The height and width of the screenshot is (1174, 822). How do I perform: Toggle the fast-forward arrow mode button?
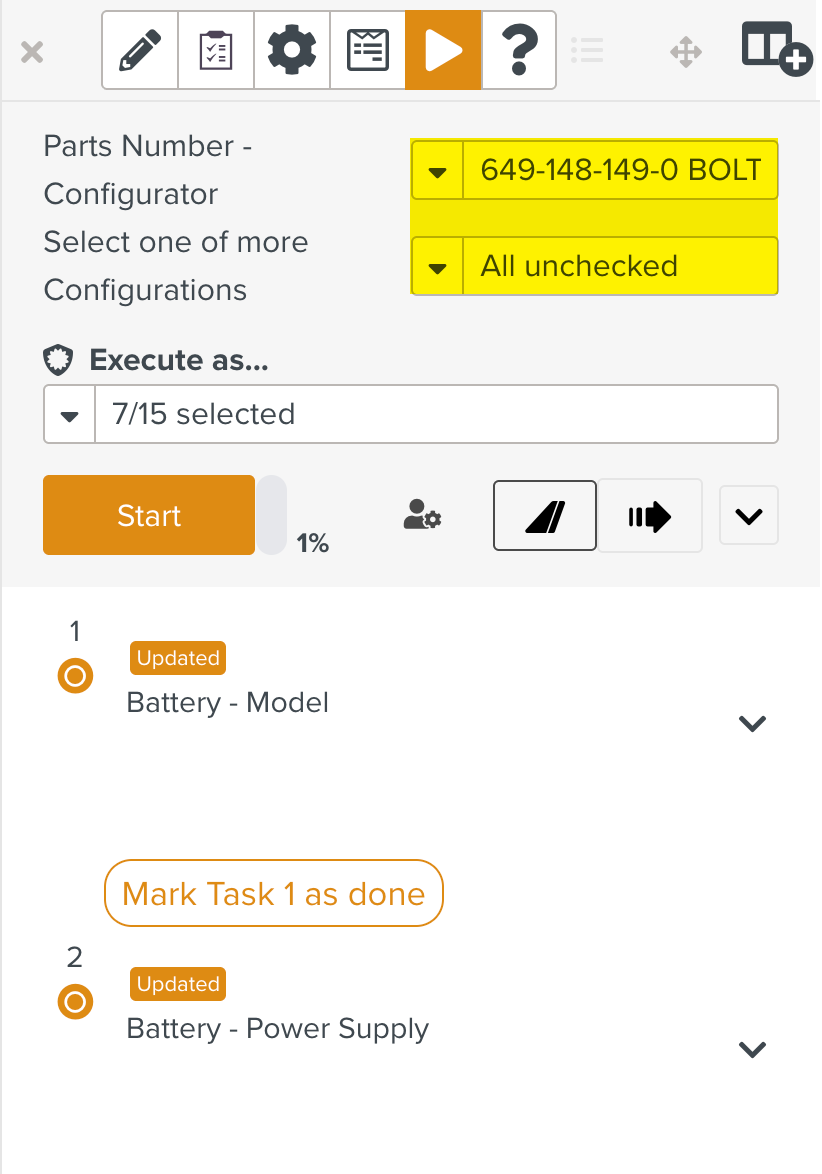click(650, 516)
